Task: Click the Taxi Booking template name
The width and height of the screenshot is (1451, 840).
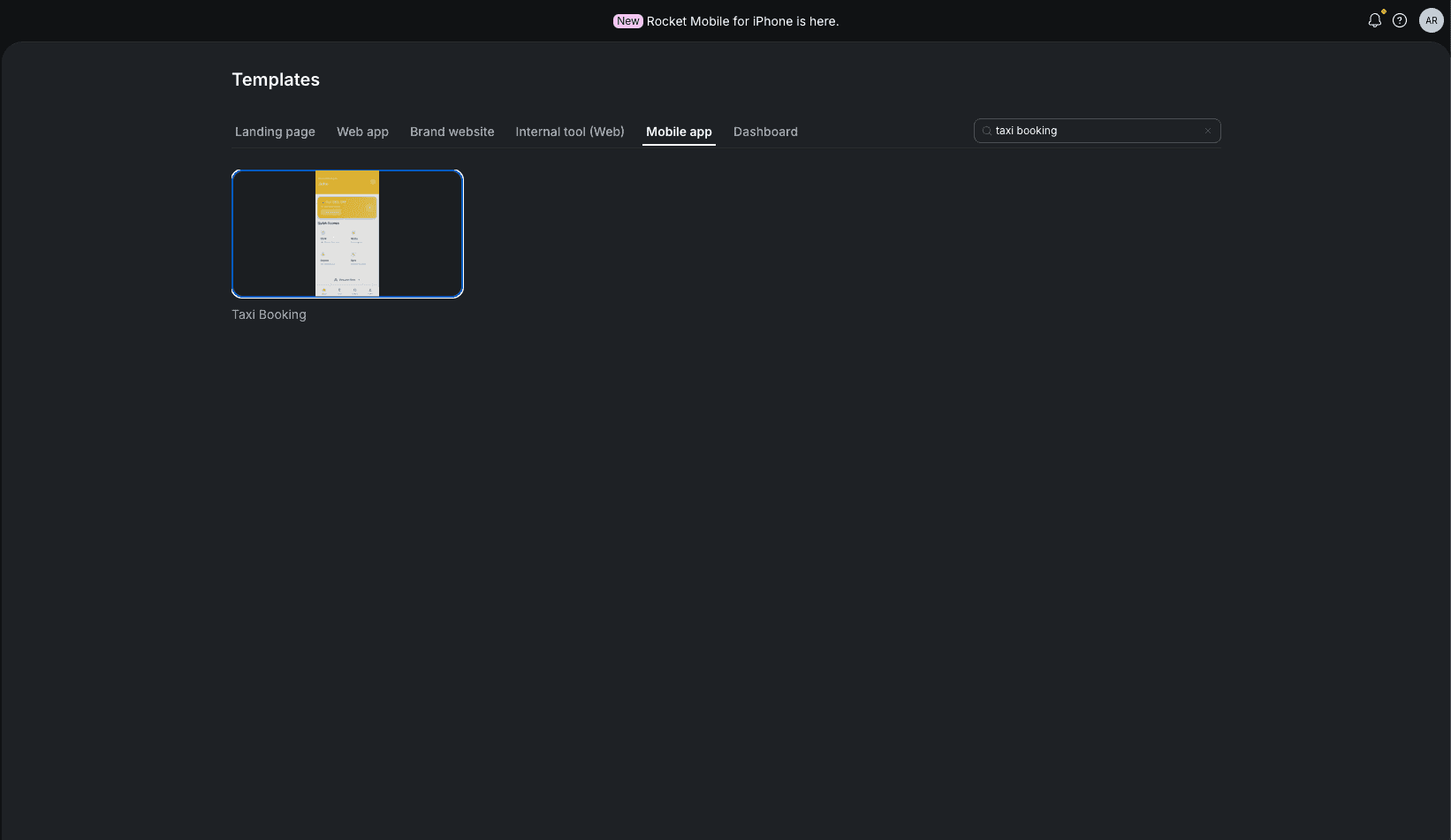Action: click(269, 314)
